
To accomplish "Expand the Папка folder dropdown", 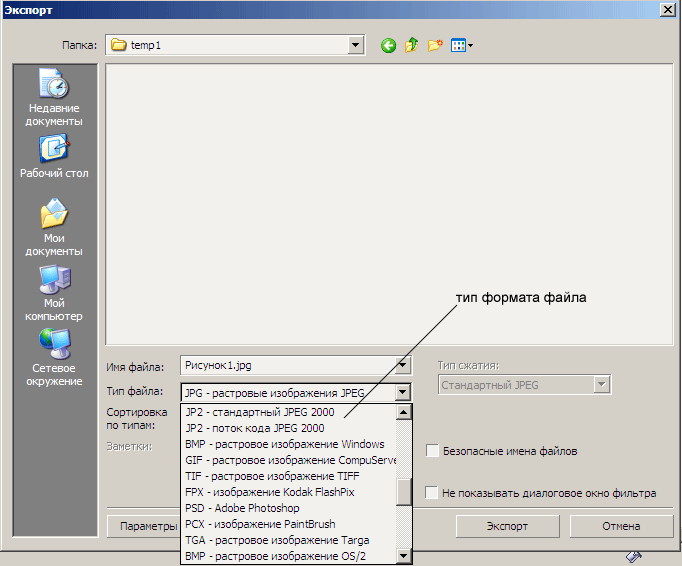I will tap(355, 45).
